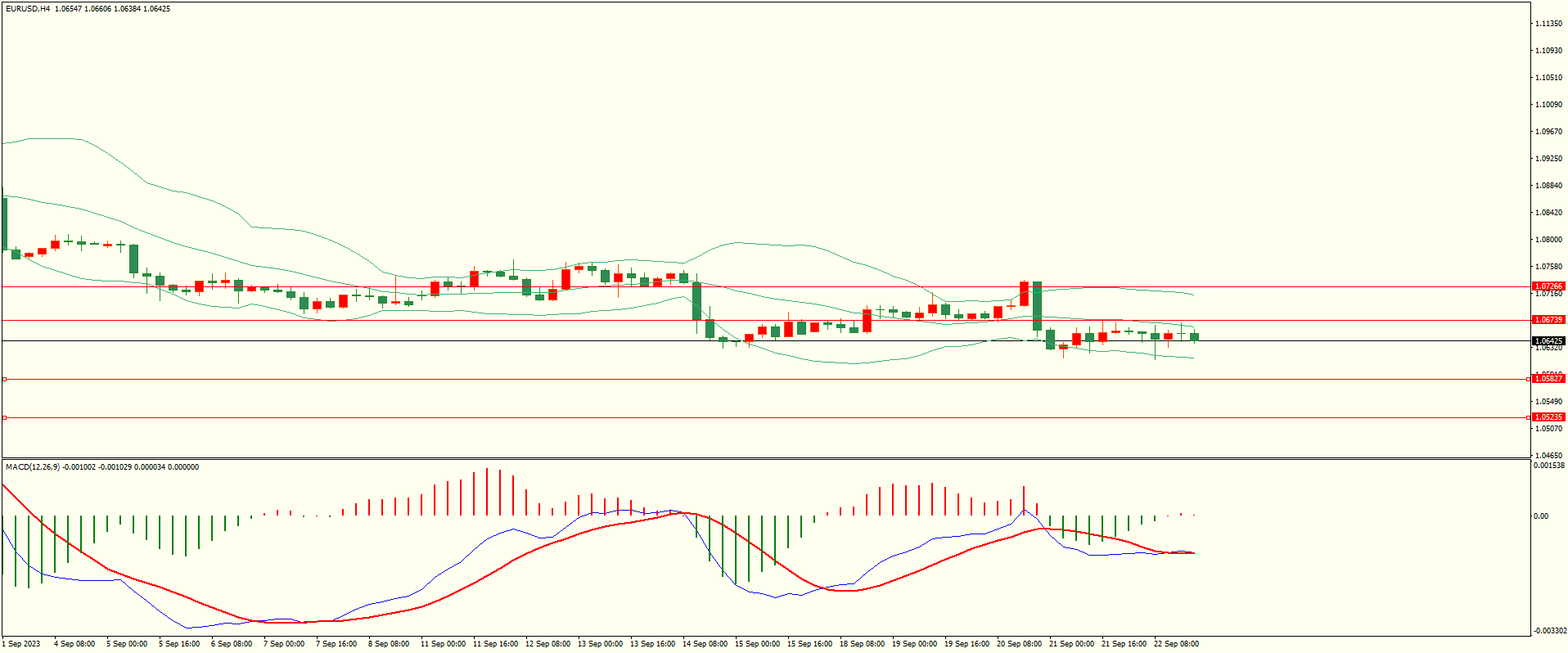Click the 13 Sep 16:00 time label
This screenshot has height=653, width=1568.
coord(652,644)
